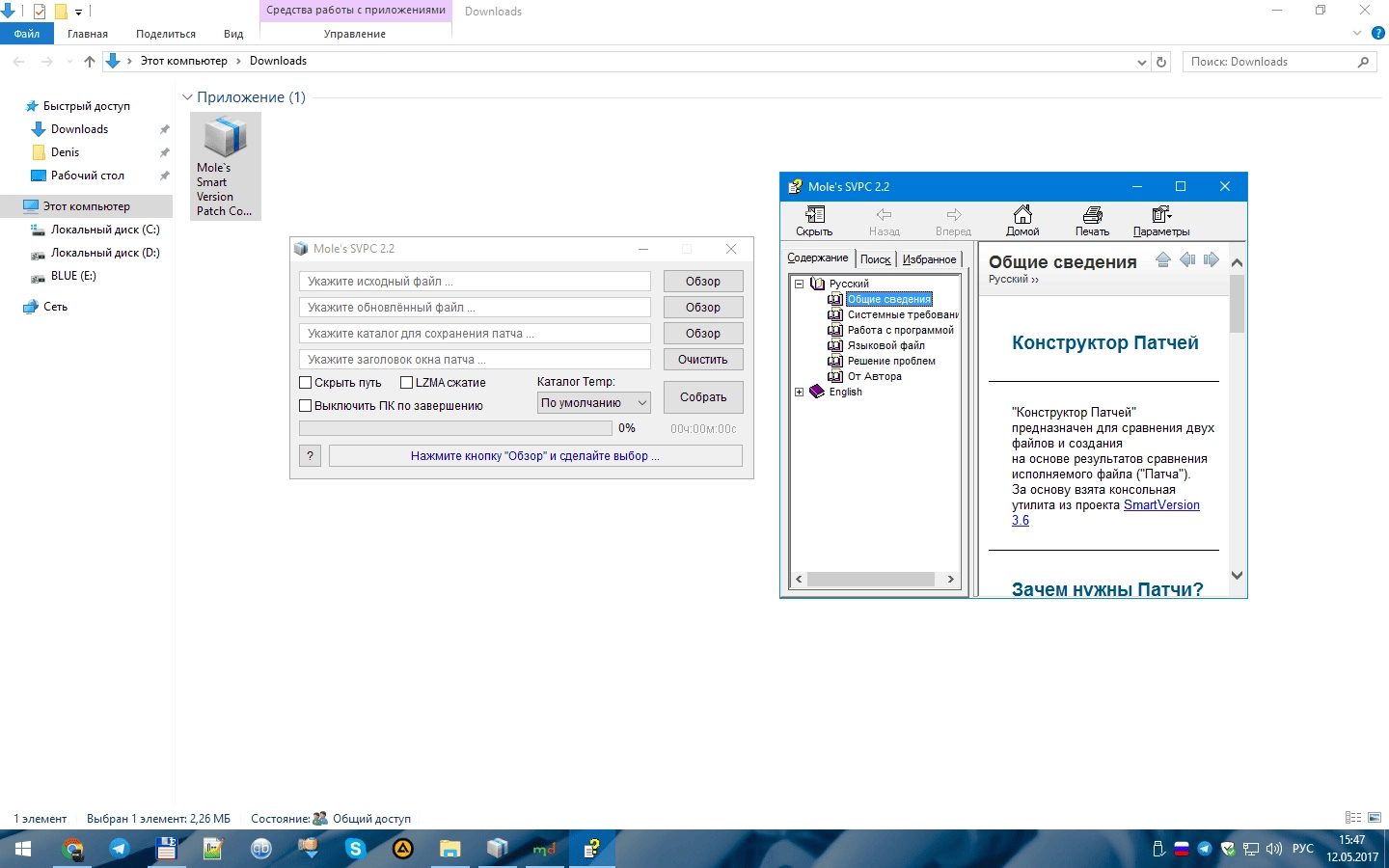Click the blue next-topic arrow above the article
This screenshot has height=868, width=1389.
(x=1212, y=259)
